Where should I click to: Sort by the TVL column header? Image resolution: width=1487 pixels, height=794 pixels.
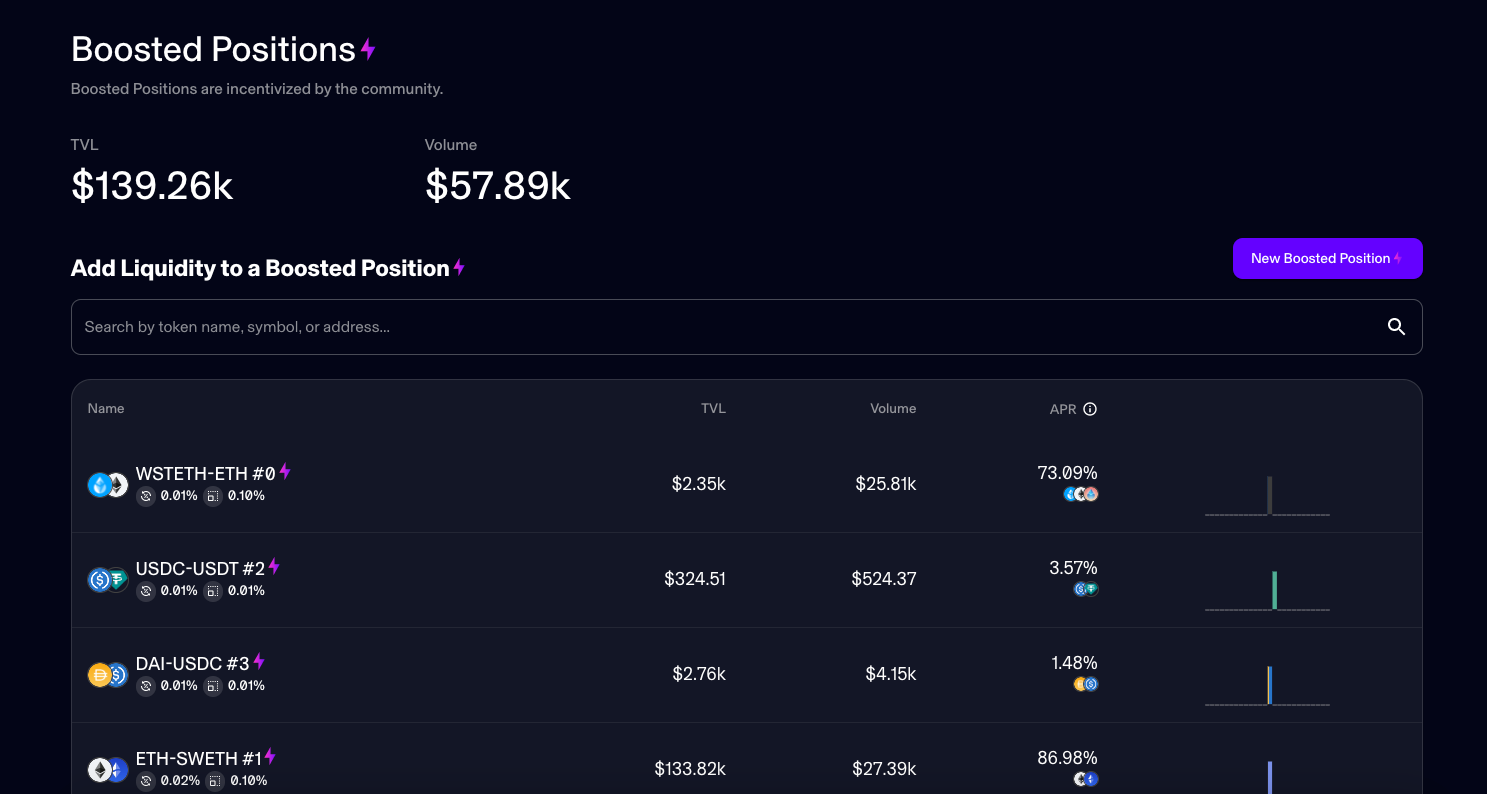(713, 408)
